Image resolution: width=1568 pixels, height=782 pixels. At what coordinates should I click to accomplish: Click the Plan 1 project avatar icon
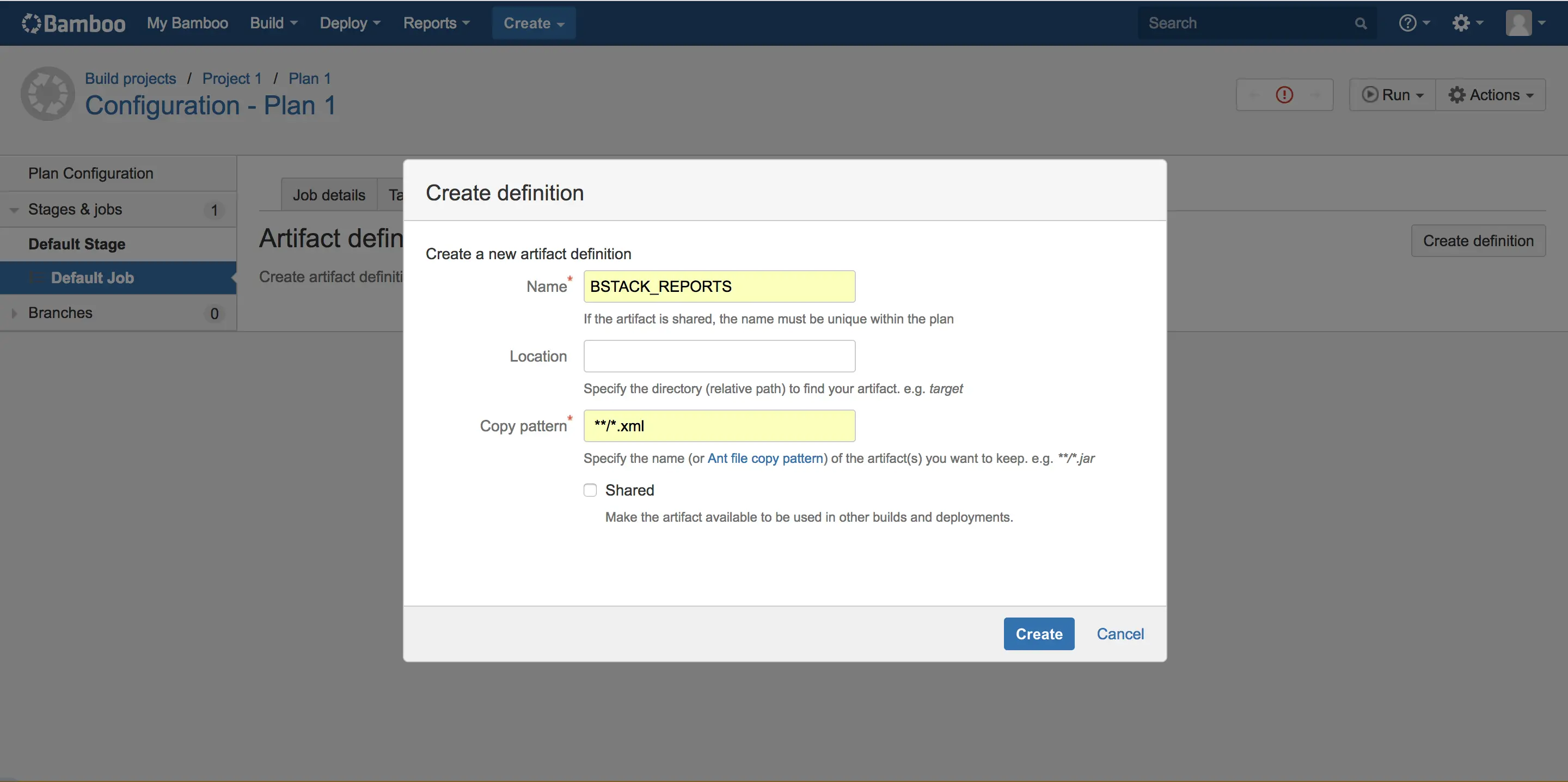[x=47, y=94]
